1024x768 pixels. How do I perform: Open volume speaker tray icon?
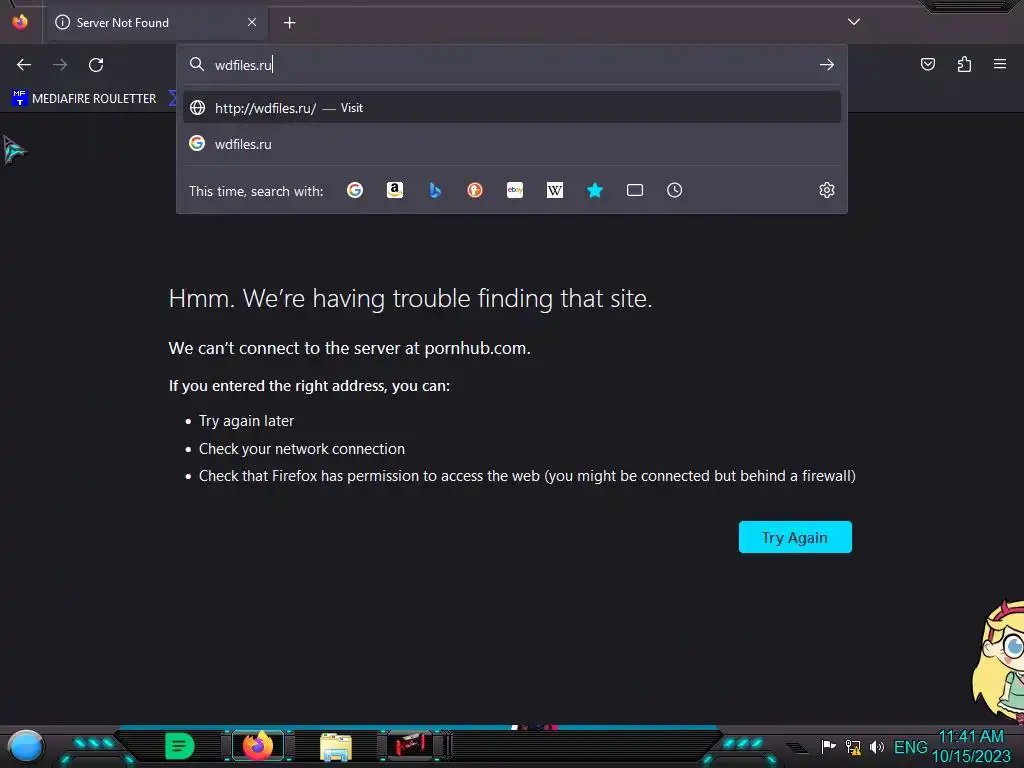pos(876,746)
